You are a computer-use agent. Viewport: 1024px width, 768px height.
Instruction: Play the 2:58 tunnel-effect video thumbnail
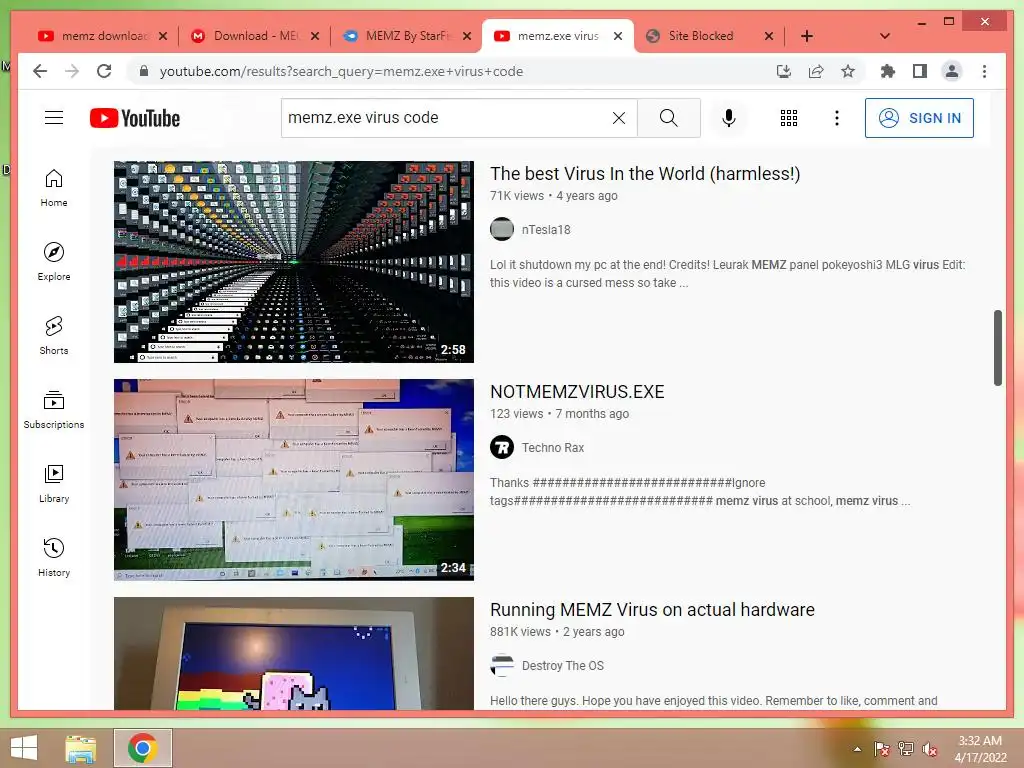pos(294,262)
